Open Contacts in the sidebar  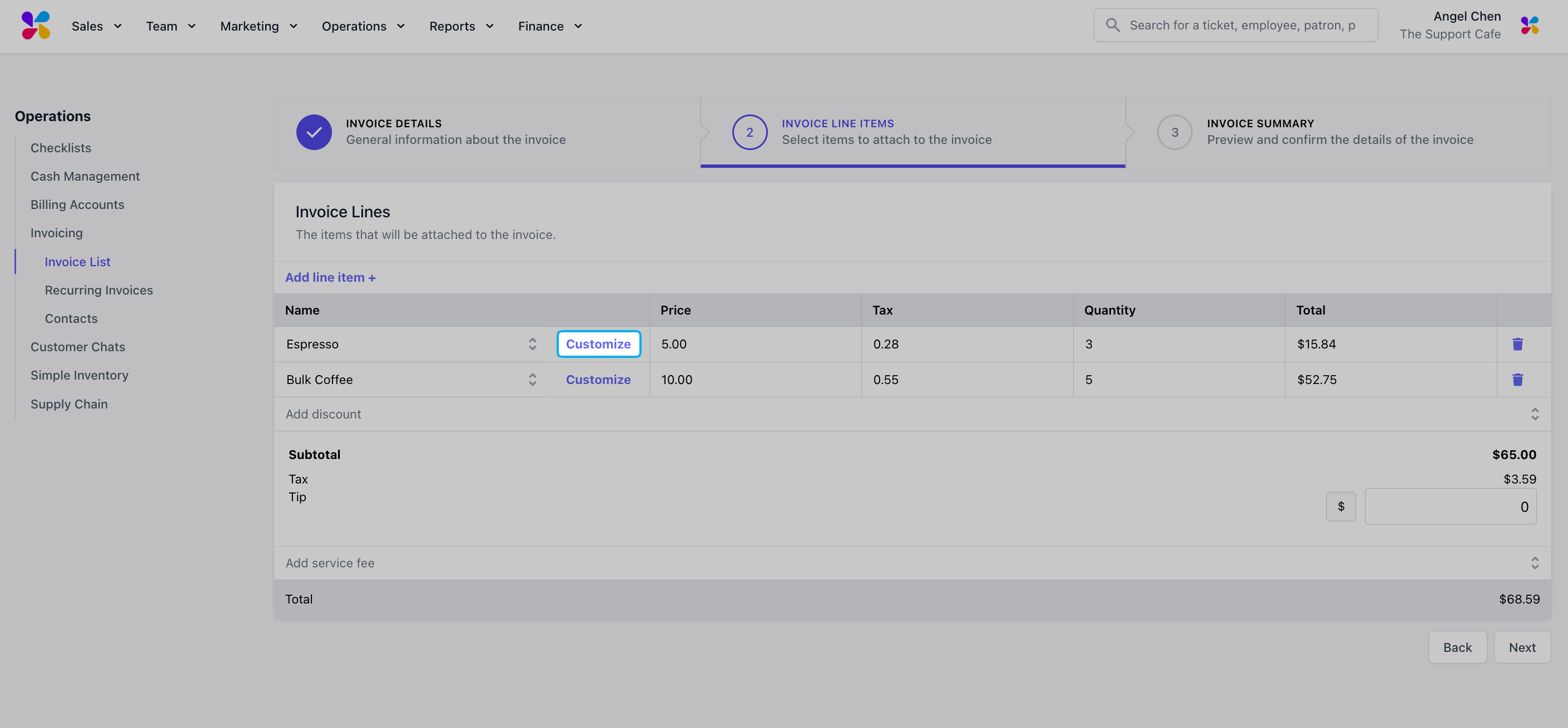point(71,318)
